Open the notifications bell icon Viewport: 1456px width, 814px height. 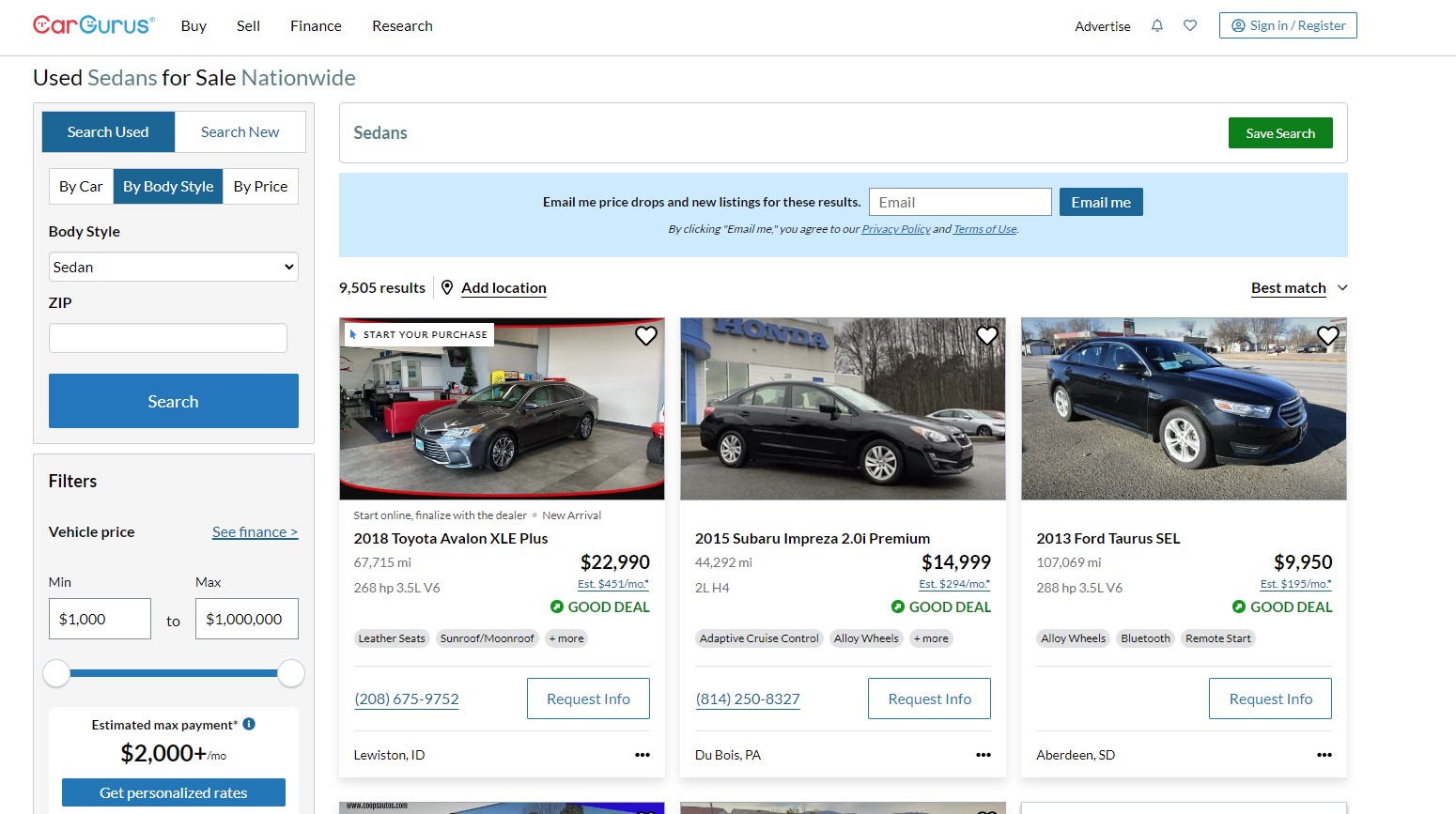[x=1157, y=26]
